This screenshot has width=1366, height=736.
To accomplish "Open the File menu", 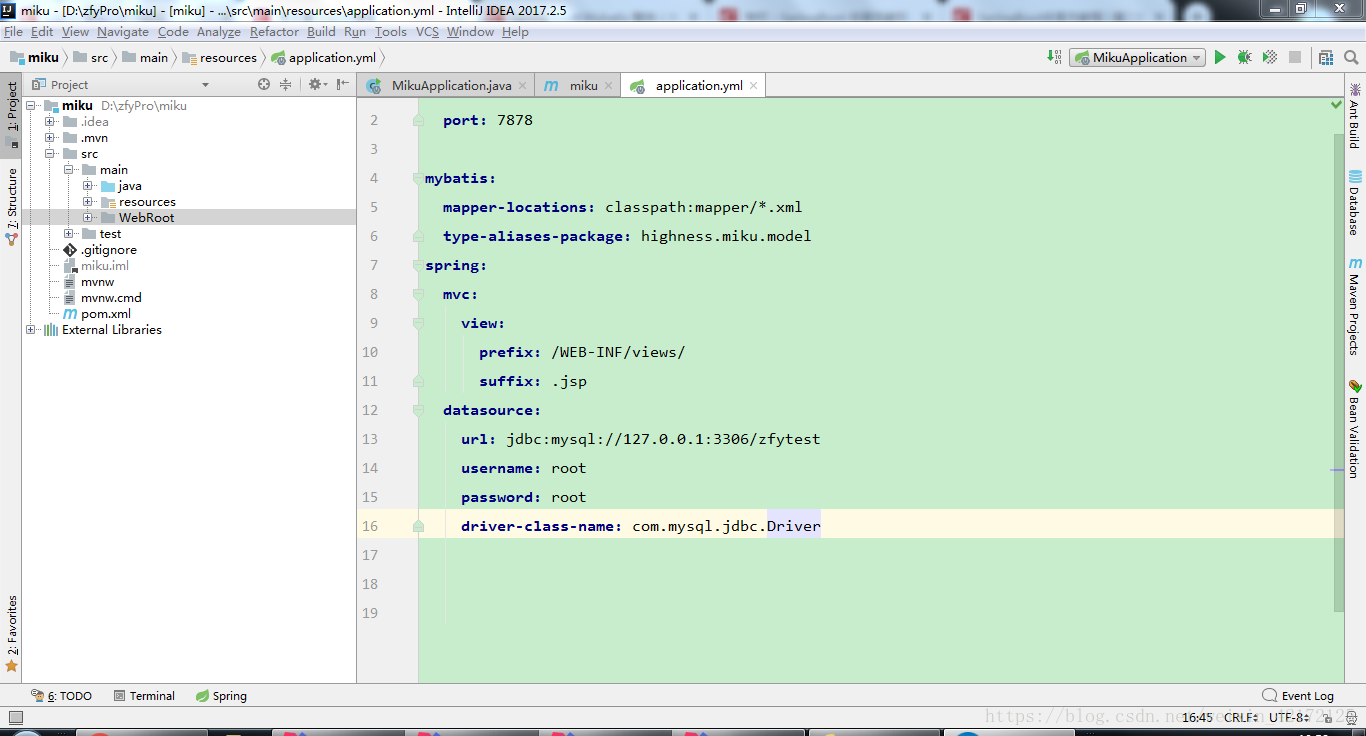I will [x=13, y=32].
